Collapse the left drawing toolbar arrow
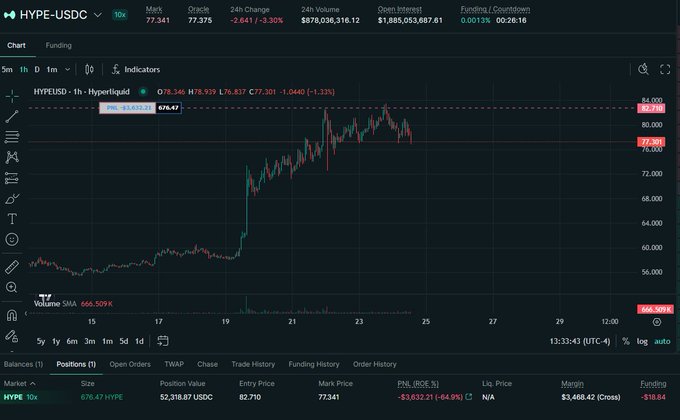 pos(26,313)
